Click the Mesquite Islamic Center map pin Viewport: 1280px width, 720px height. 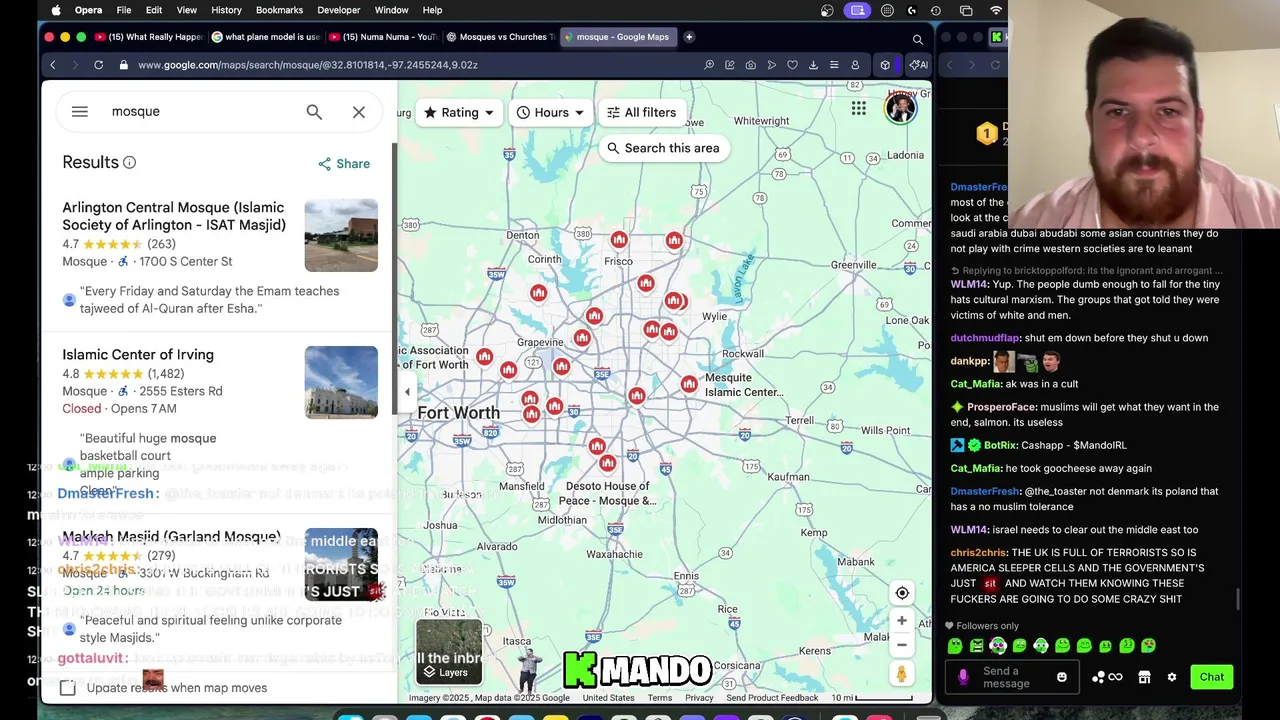click(689, 384)
